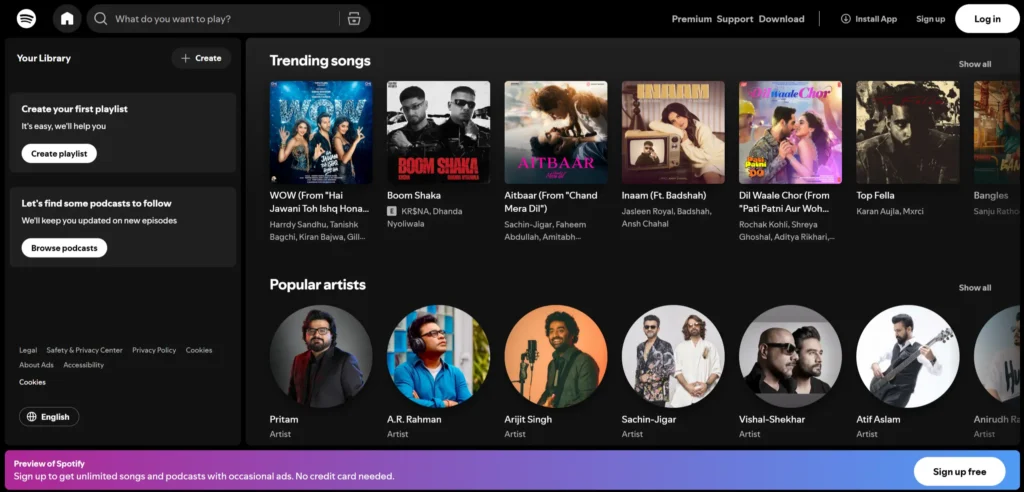The image size is (1024, 492).
Task: Open the Accessibility footer link
Action: click(84, 365)
